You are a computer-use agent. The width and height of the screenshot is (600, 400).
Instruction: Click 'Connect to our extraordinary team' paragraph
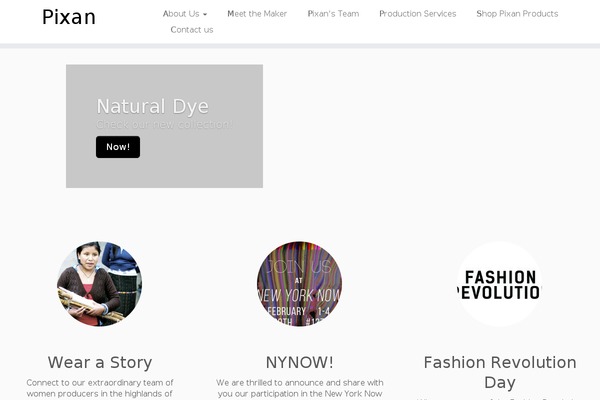coord(100,389)
